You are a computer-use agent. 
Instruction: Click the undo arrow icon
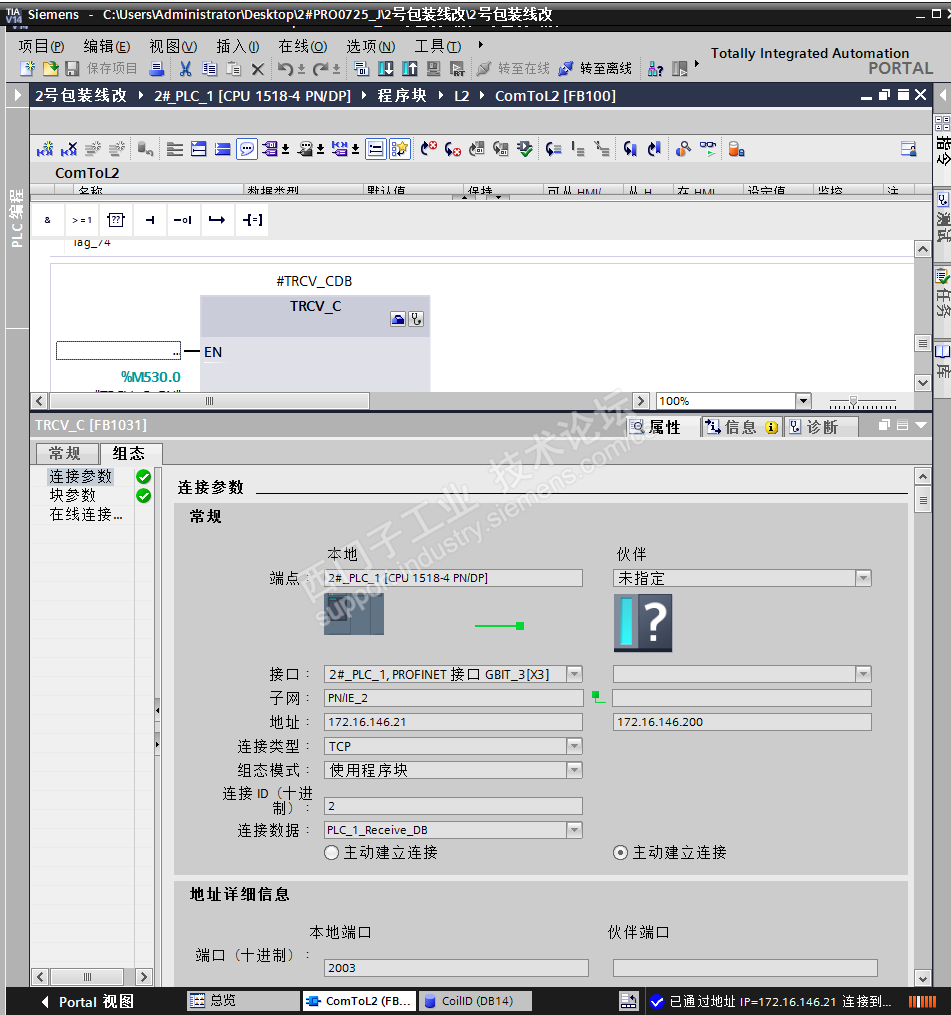pyautogui.click(x=285, y=69)
